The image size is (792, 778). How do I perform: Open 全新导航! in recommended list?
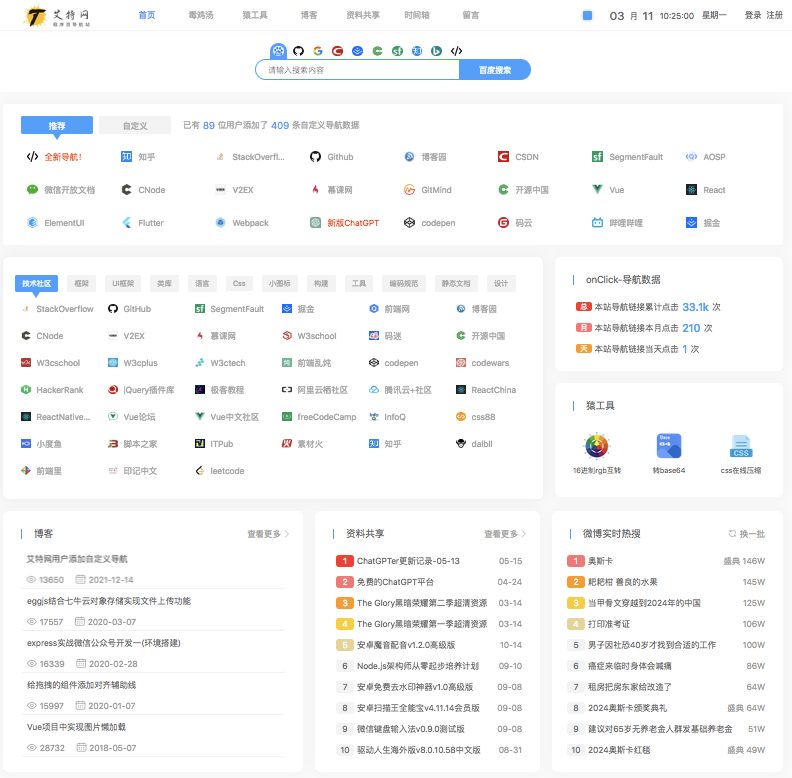pos(54,157)
